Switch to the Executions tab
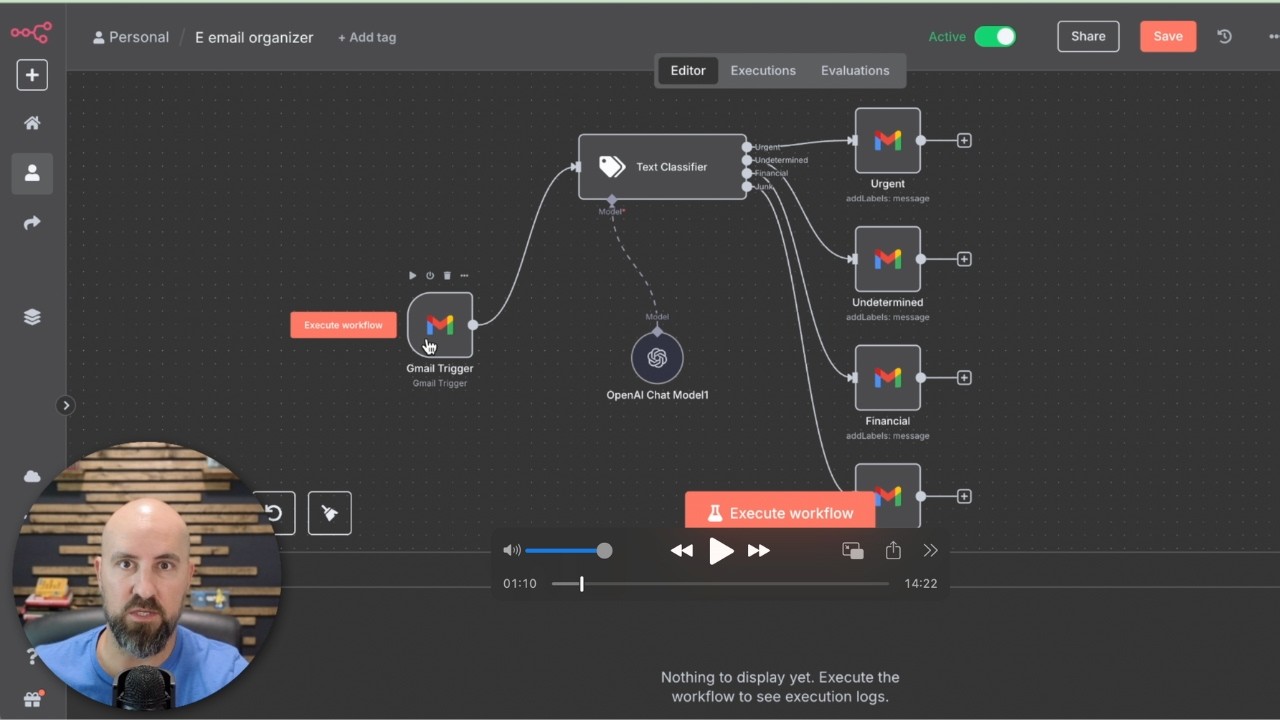Viewport: 1280px width, 720px height. [763, 71]
